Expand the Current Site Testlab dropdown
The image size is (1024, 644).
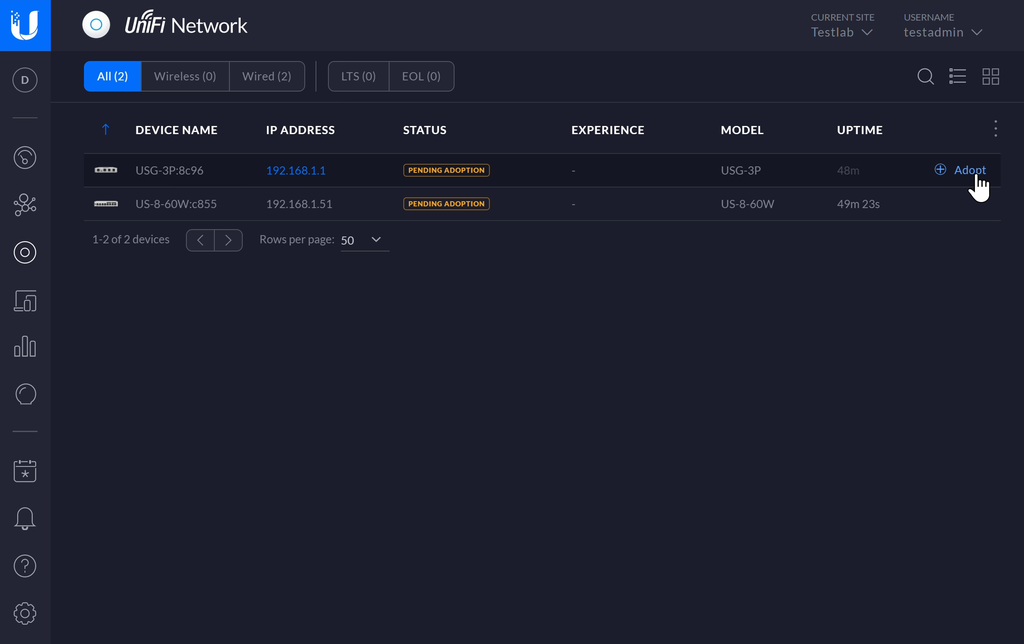click(x=842, y=32)
